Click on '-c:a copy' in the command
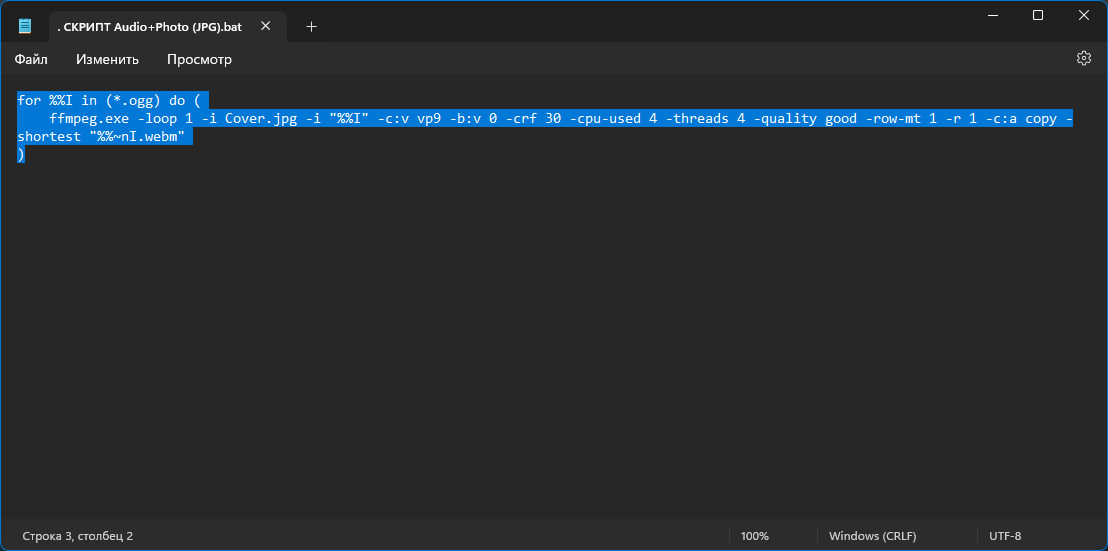1108x551 pixels. click(x=1022, y=119)
